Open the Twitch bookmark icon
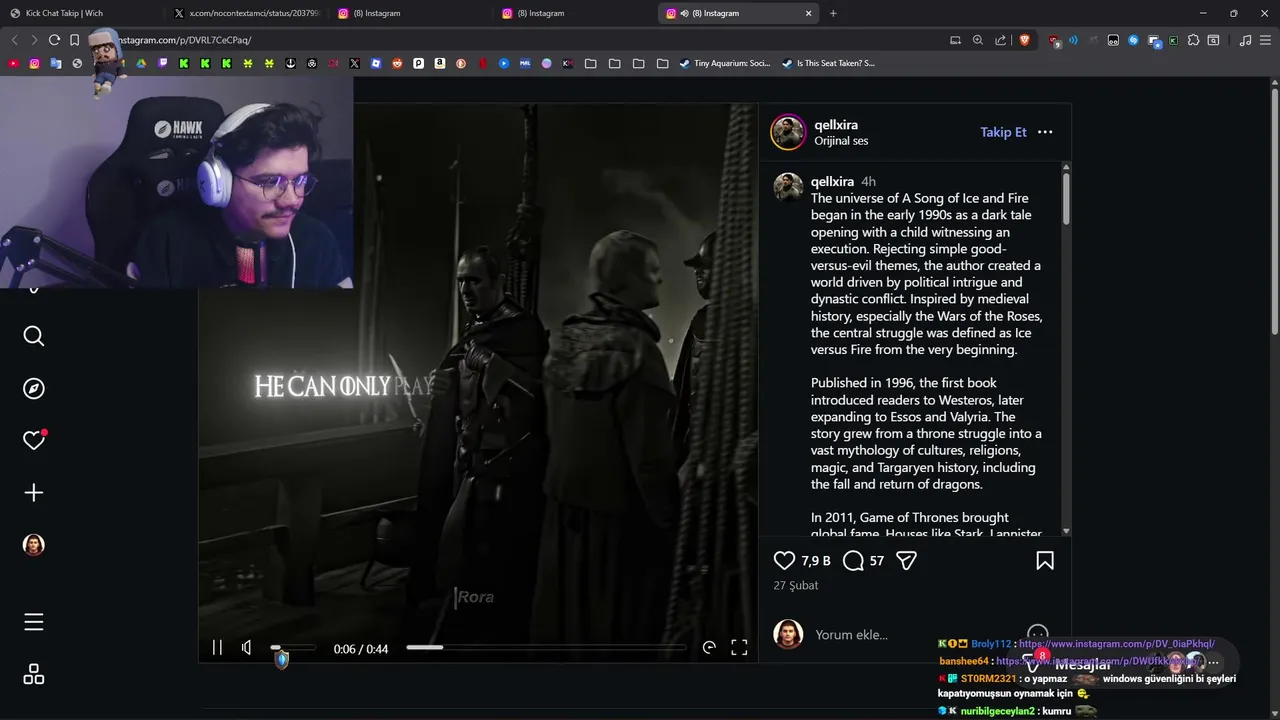This screenshot has height=720, width=1280. click(x=163, y=63)
